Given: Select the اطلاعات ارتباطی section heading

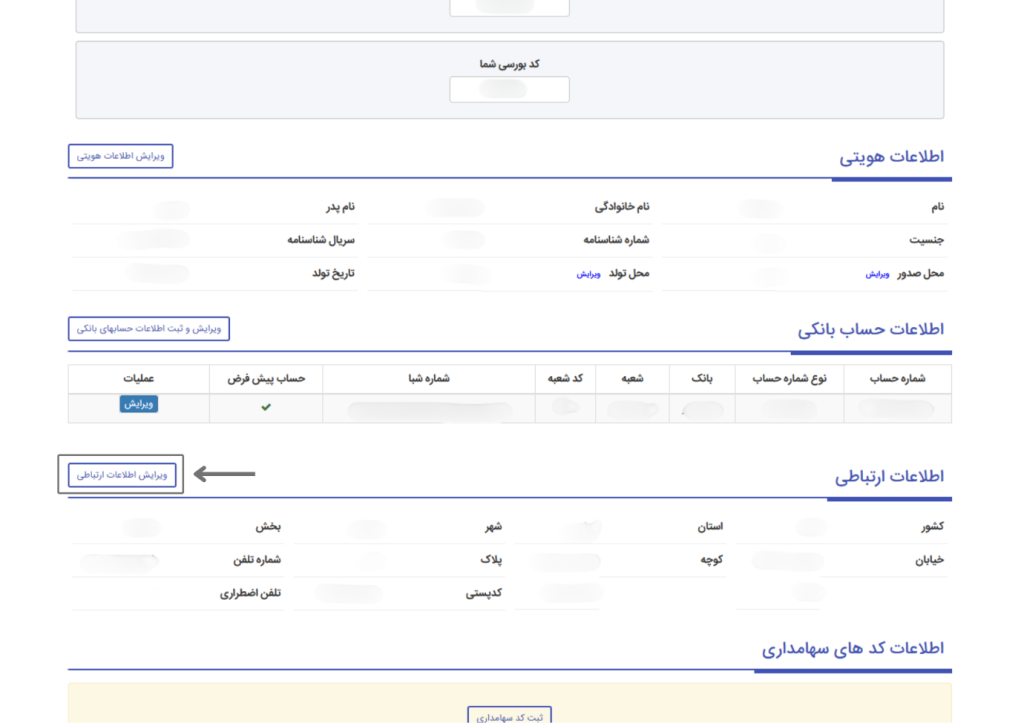Looking at the screenshot, I should 889,476.
